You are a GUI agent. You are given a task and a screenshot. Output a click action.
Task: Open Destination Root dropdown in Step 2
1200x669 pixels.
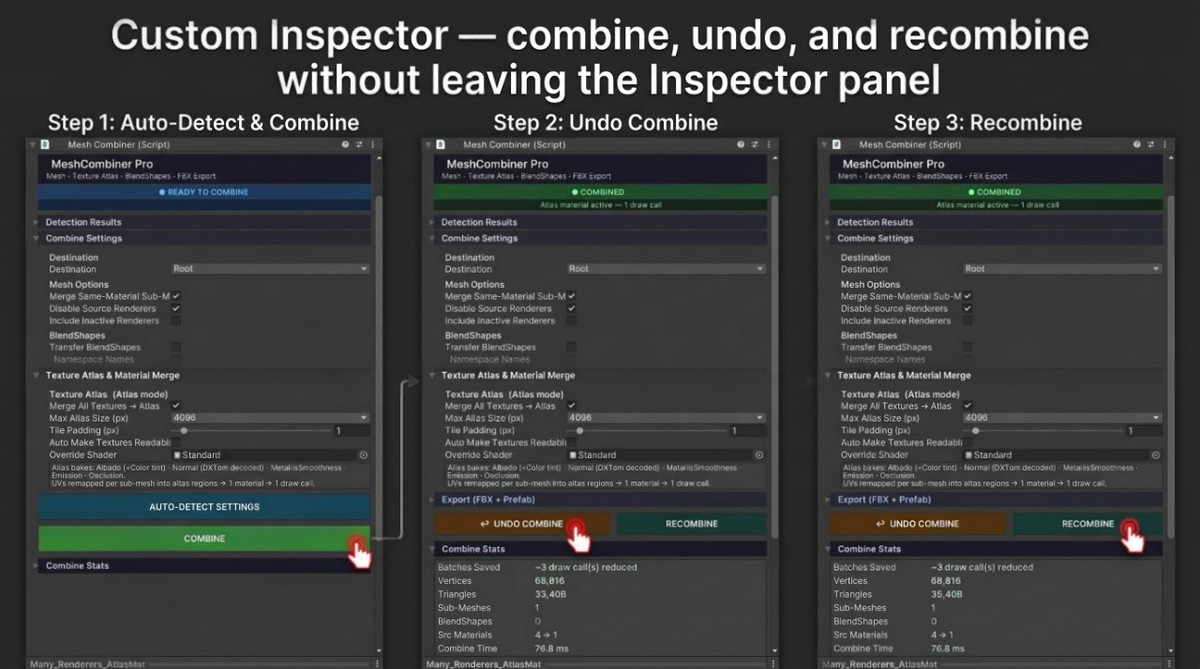click(666, 269)
